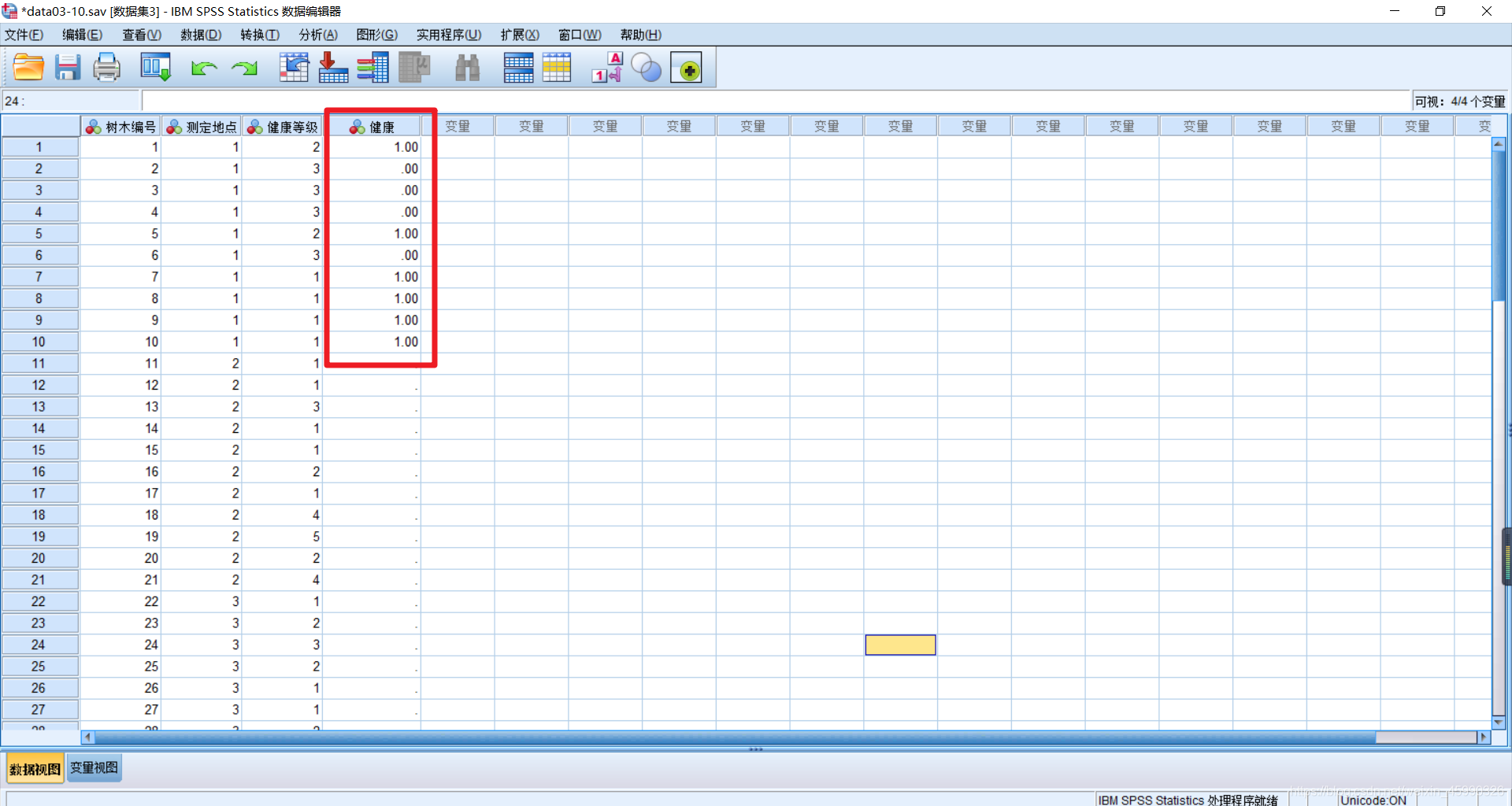This screenshot has width=1512, height=806.
Task: Click the Unicode:ON status bar entry
Action: pyautogui.click(x=1373, y=800)
